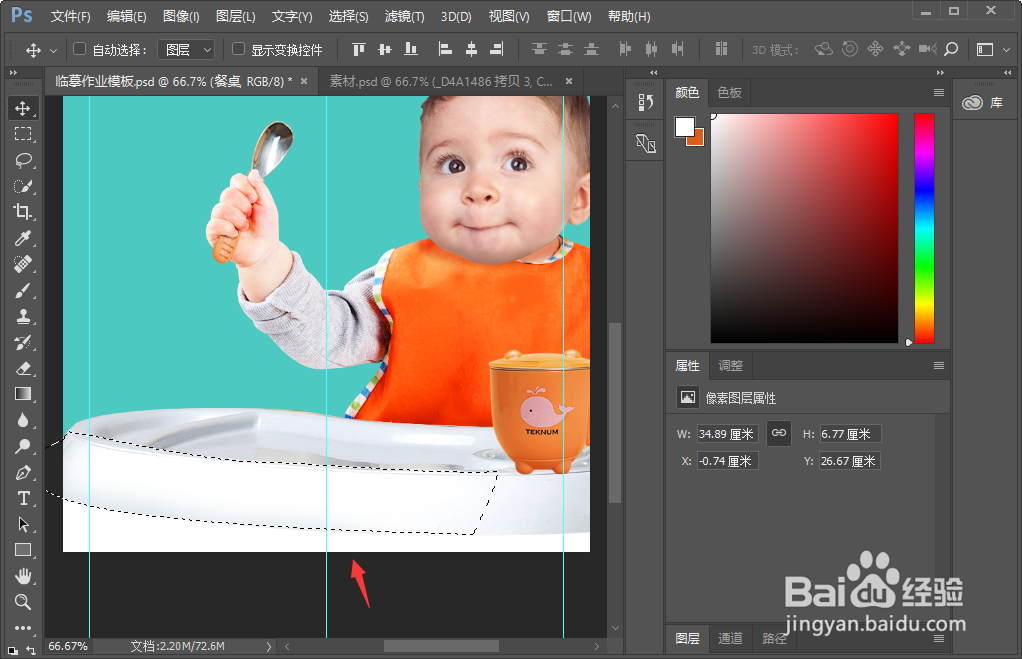Select the Quick Selection tool

point(23,186)
